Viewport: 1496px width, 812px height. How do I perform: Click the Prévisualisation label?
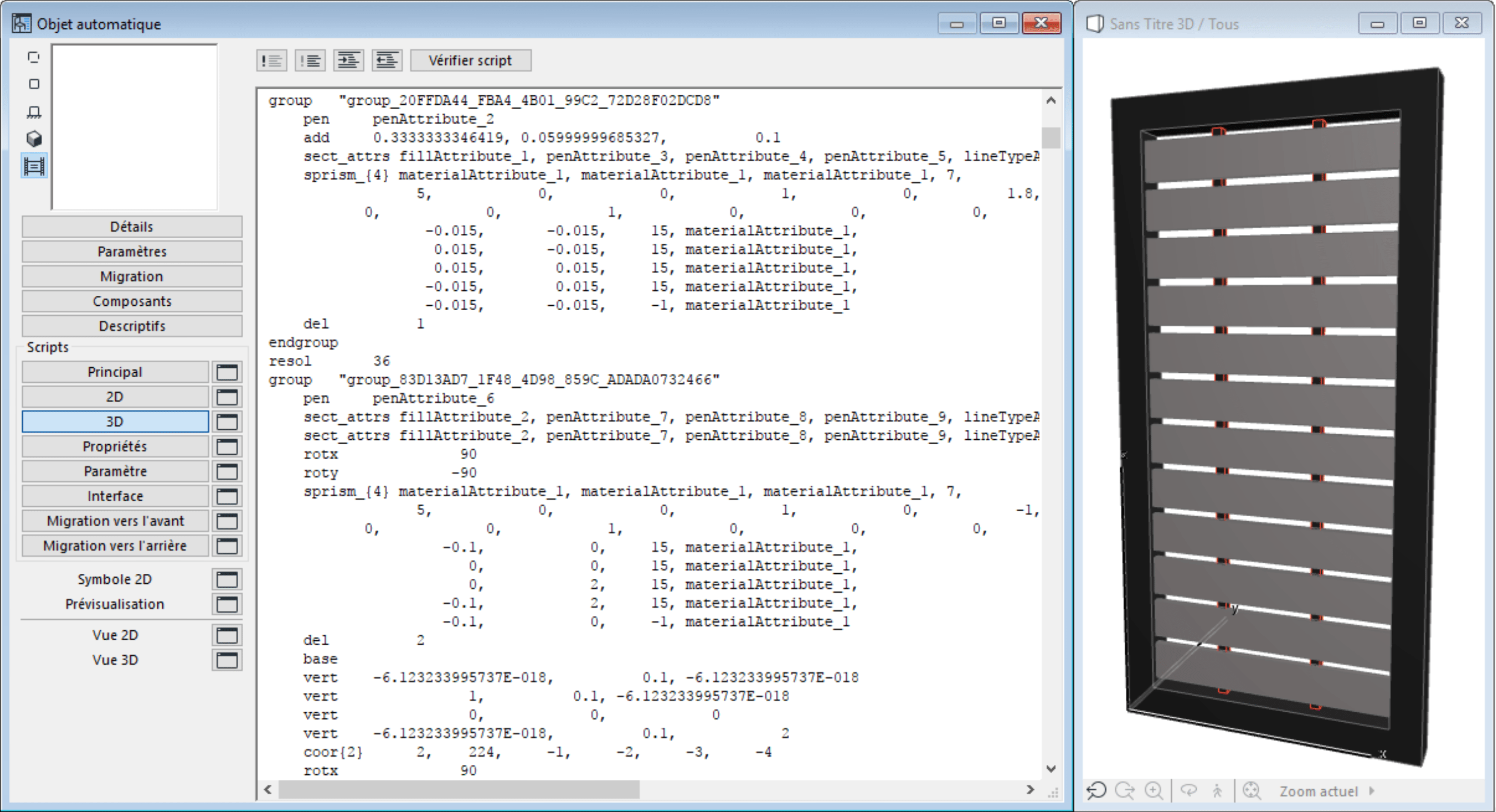click(115, 604)
